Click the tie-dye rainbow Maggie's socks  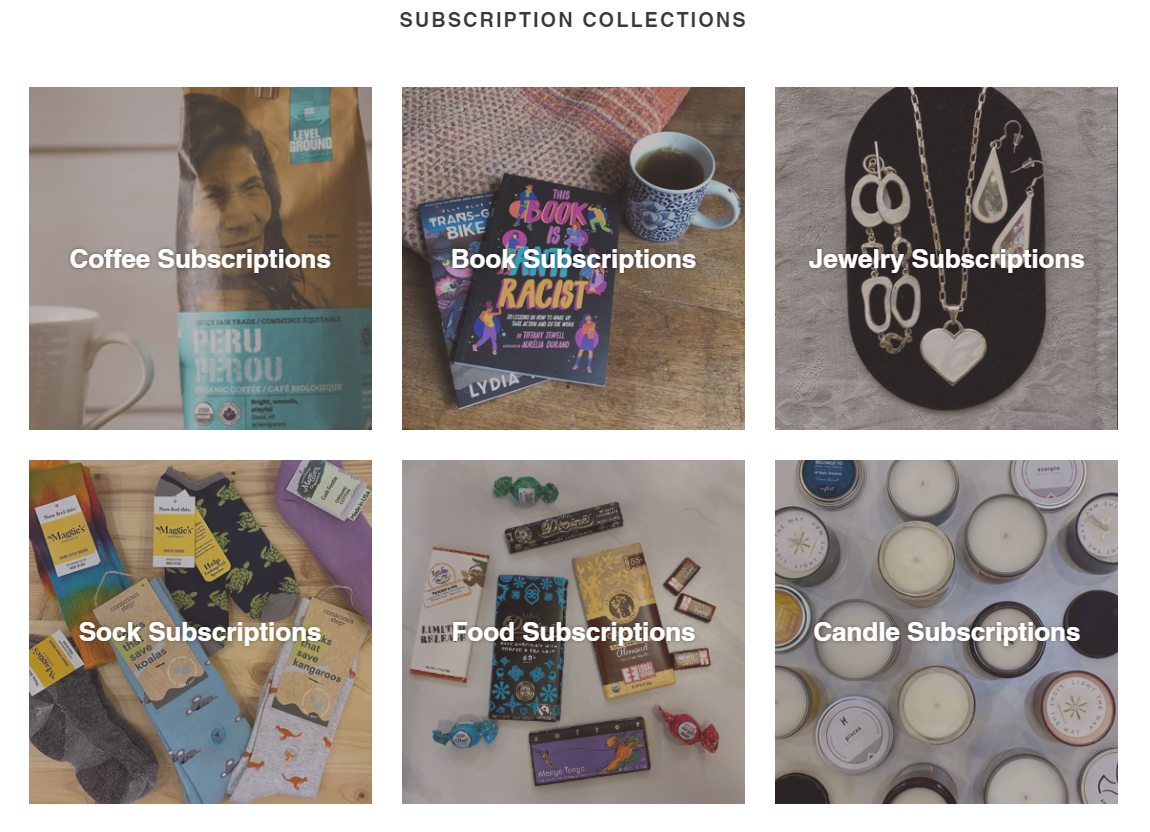point(65,558)
